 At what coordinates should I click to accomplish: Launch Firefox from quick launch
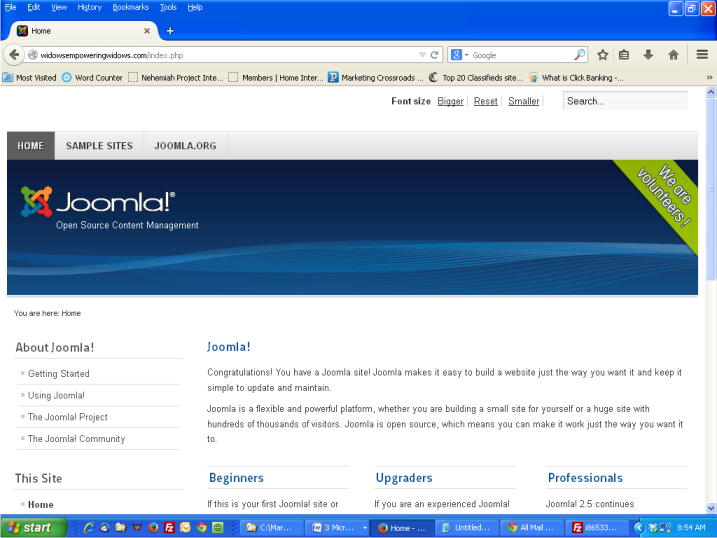[x=153, y=527]
